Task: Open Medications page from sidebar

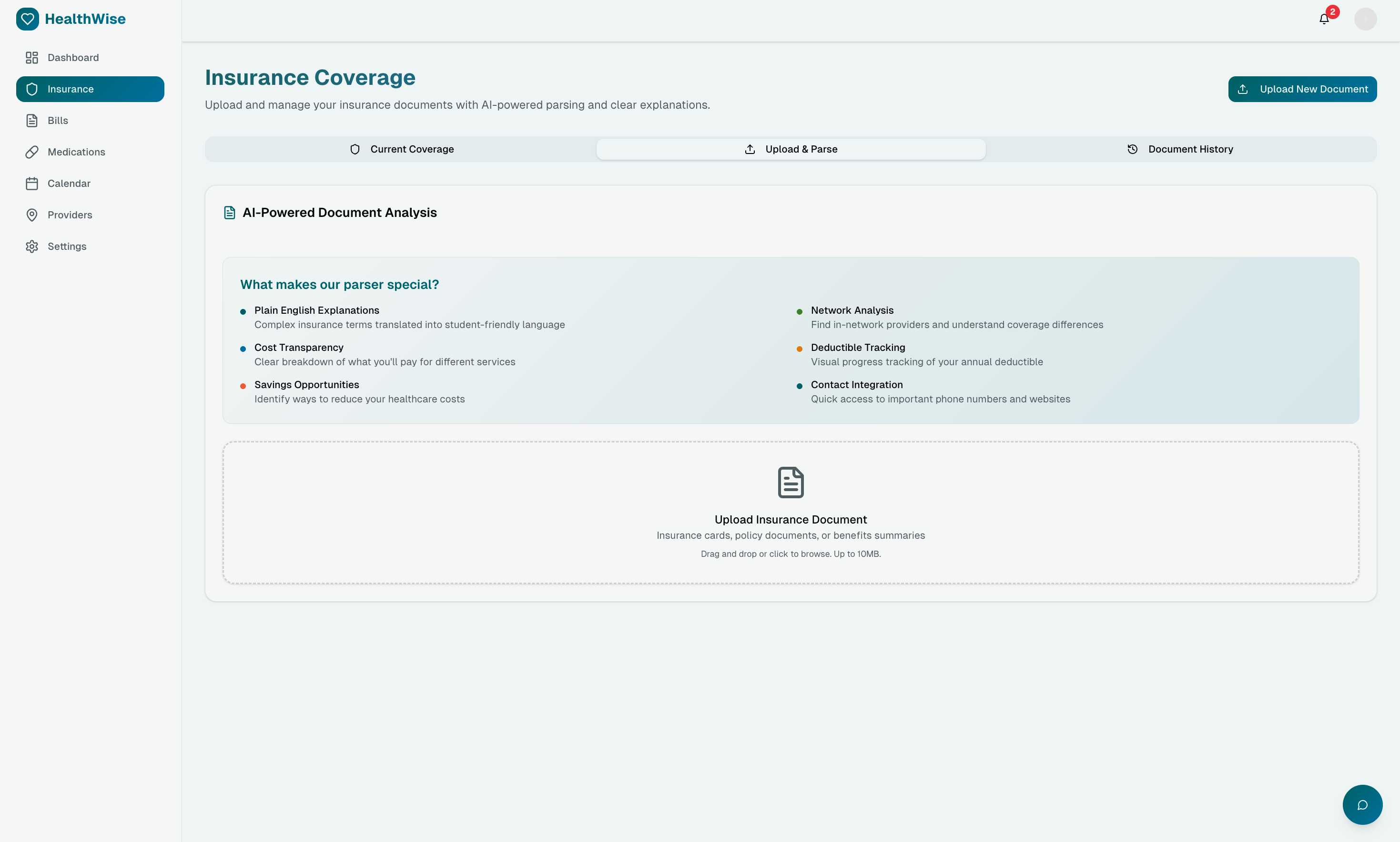Action: (77, 152)
